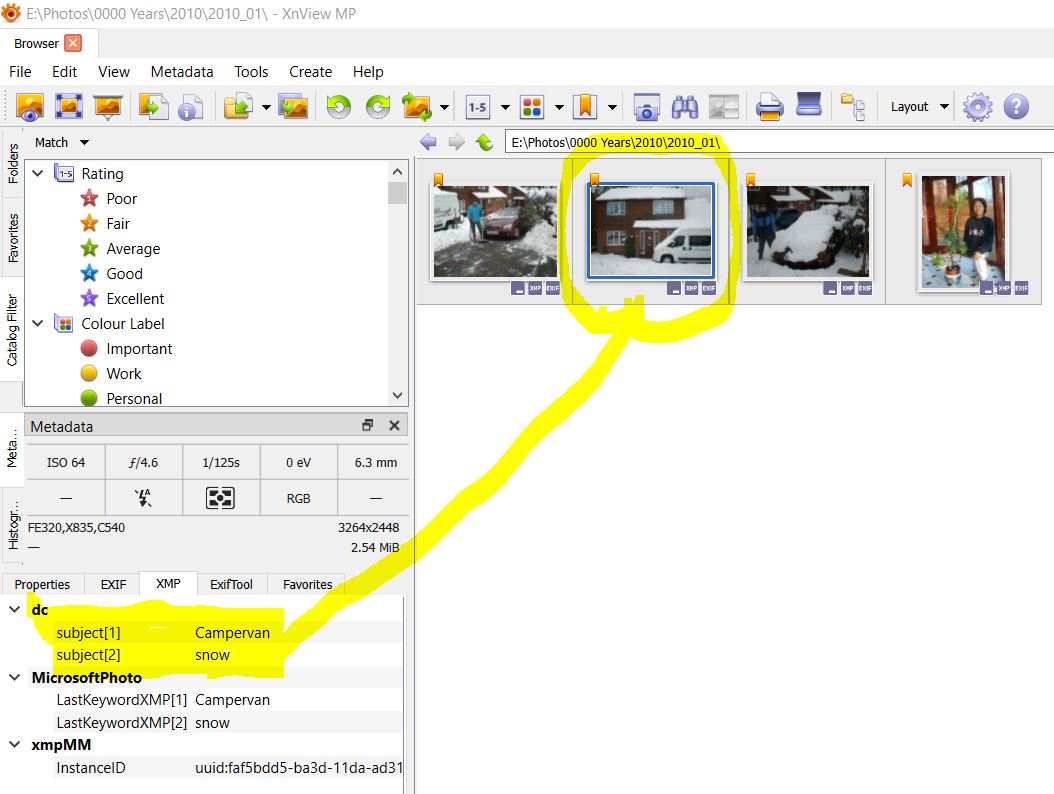Click the capture screen camera icon
The width and height of the screenshot is (1054, 794).
point(646,106)
